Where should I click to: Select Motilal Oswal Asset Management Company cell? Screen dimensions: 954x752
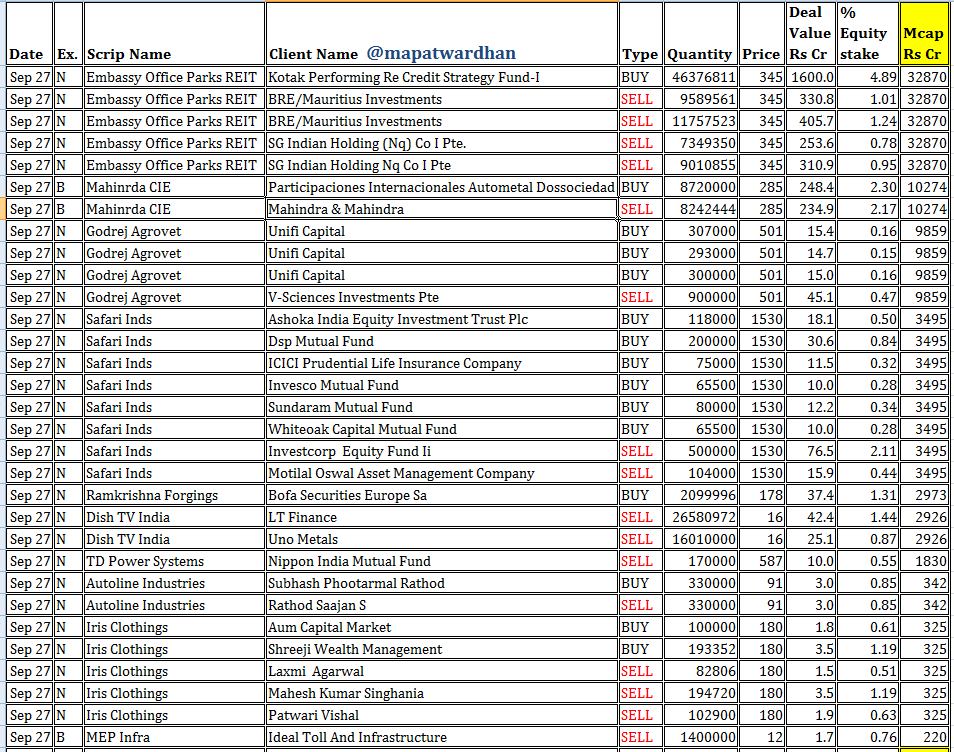click(442, 473)
